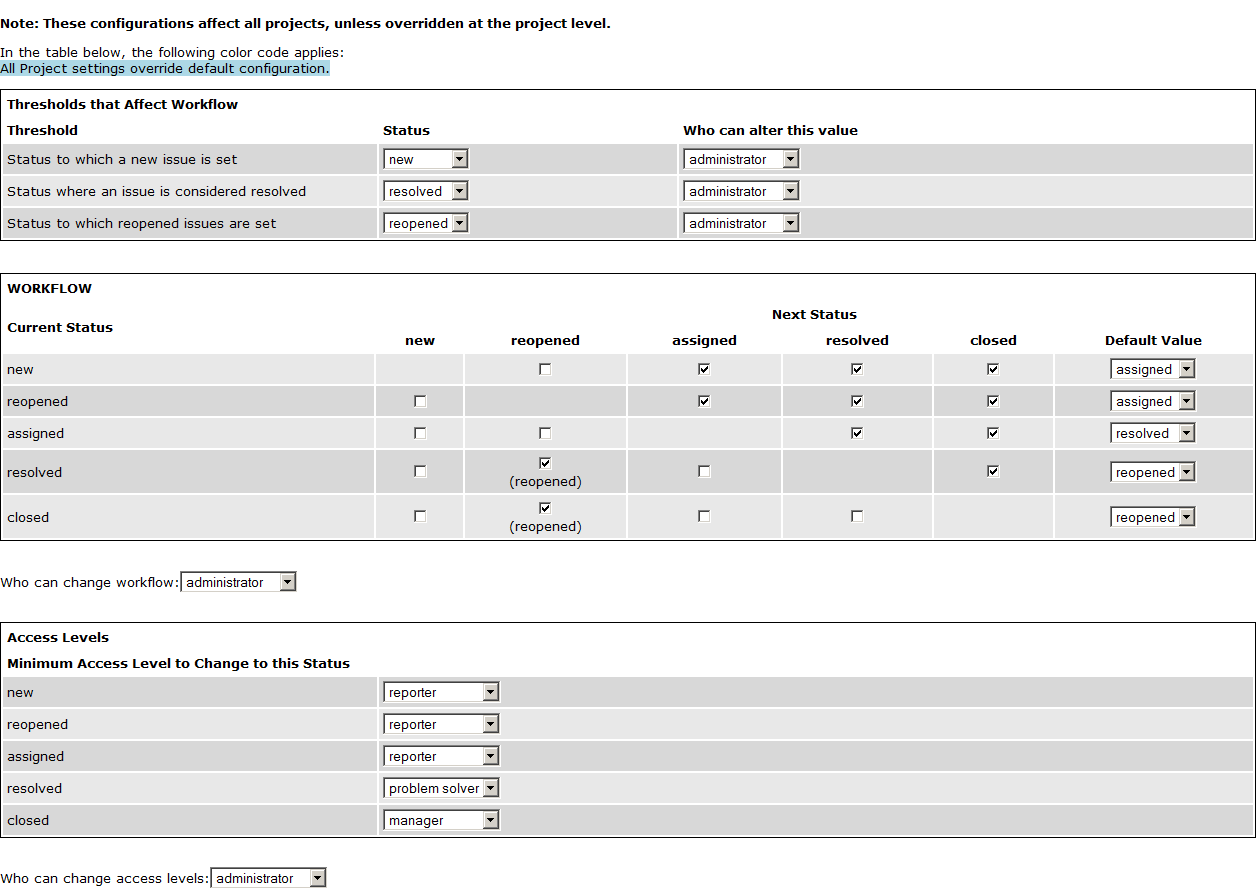The width and height of the screenshot is (1259, 892).
Task: Open Default Value dropdown for new row
Action: click(x=1153, y=369)
